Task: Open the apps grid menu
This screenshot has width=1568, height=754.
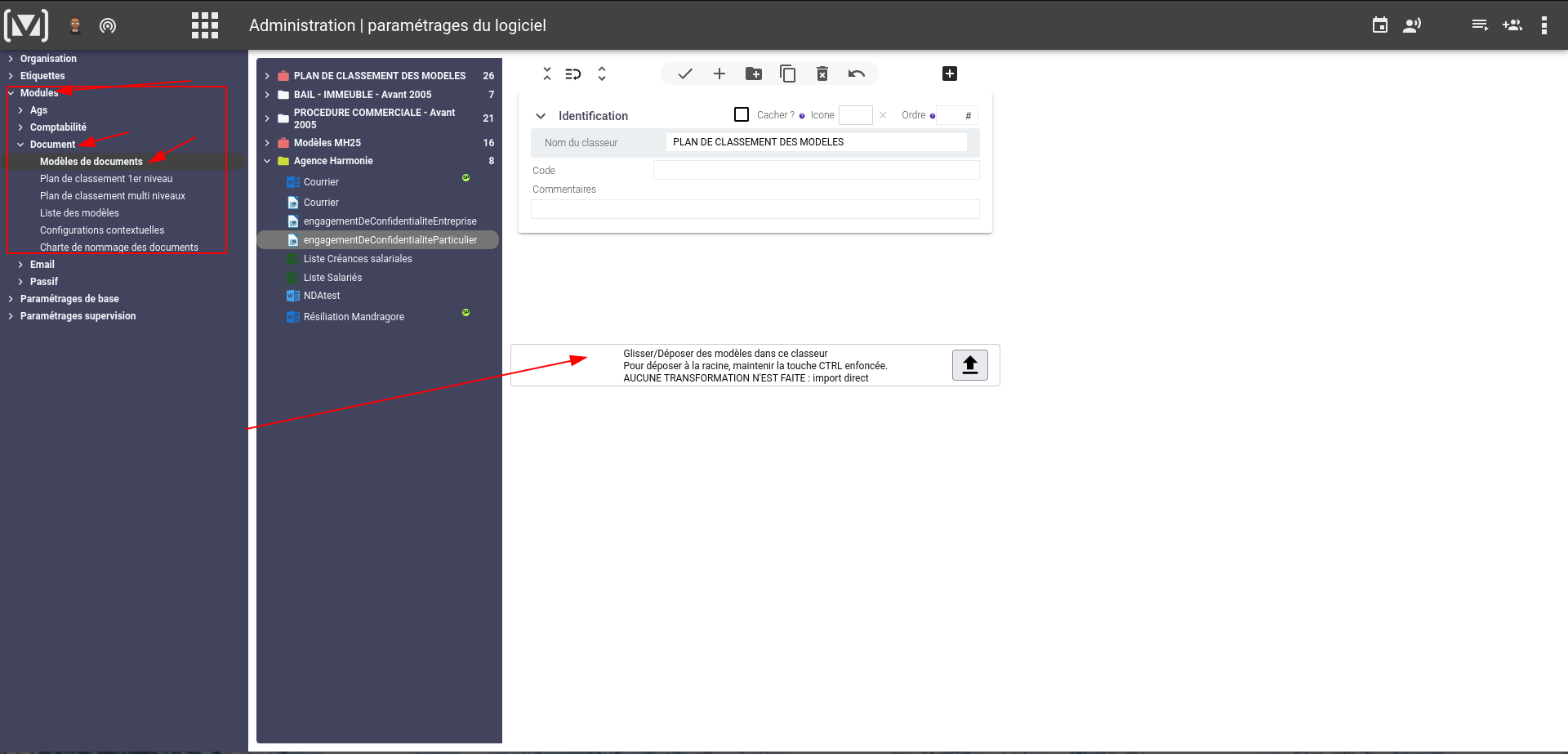Action: 205,25
